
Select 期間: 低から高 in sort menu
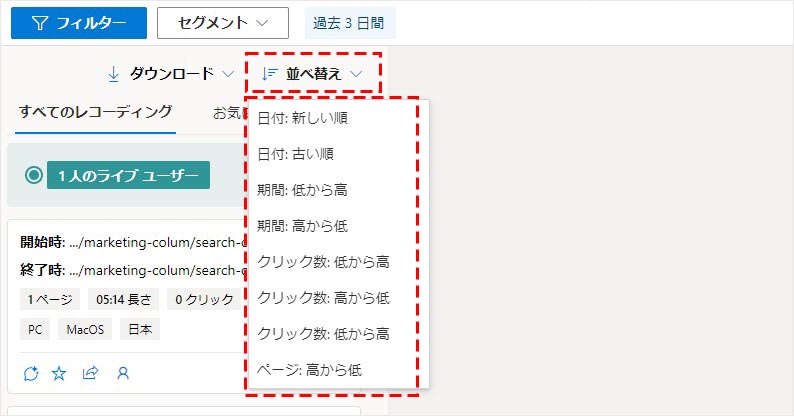[302, 190]
